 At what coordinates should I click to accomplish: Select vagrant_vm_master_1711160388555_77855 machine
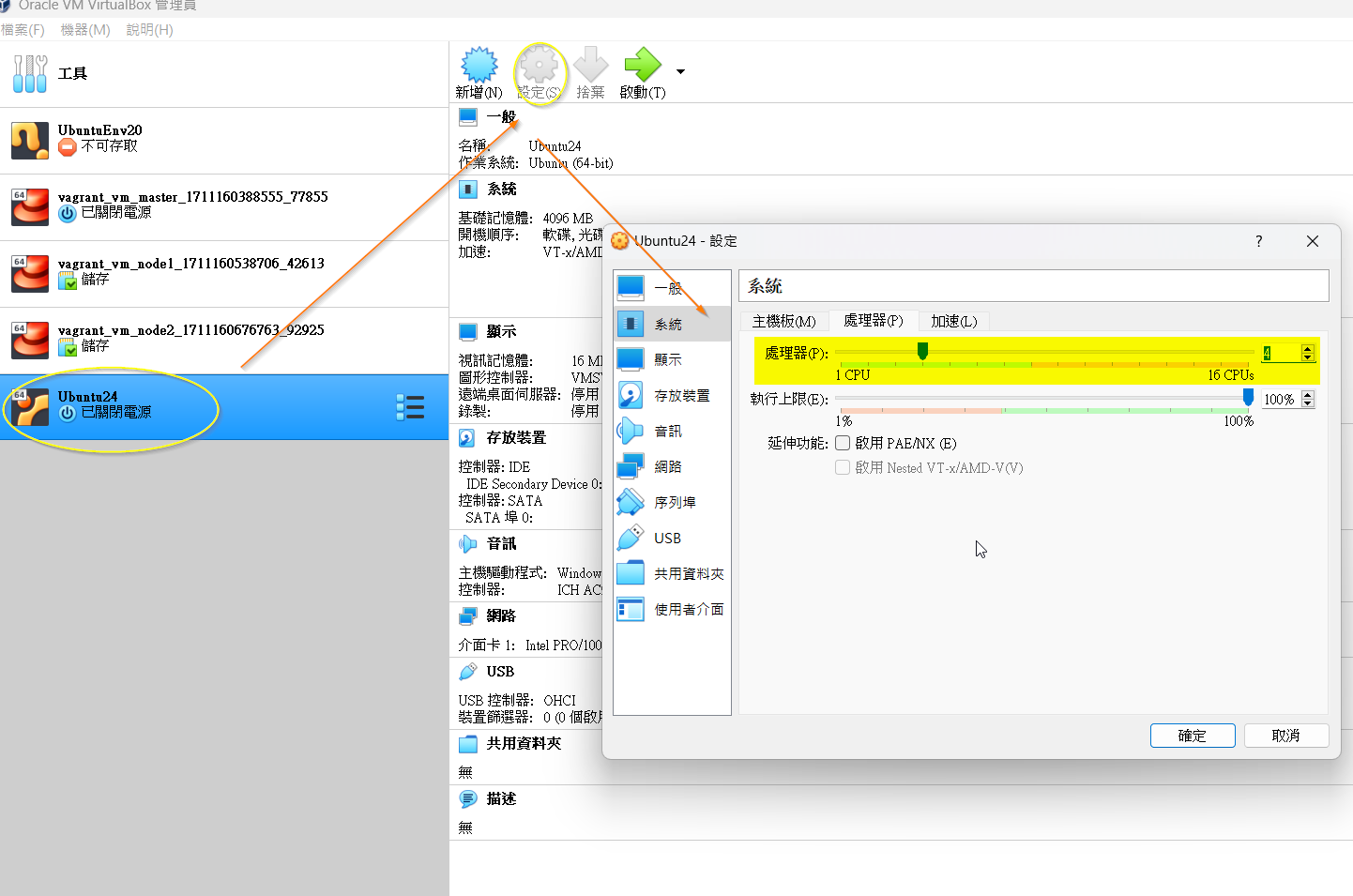(x=224, y=207)
